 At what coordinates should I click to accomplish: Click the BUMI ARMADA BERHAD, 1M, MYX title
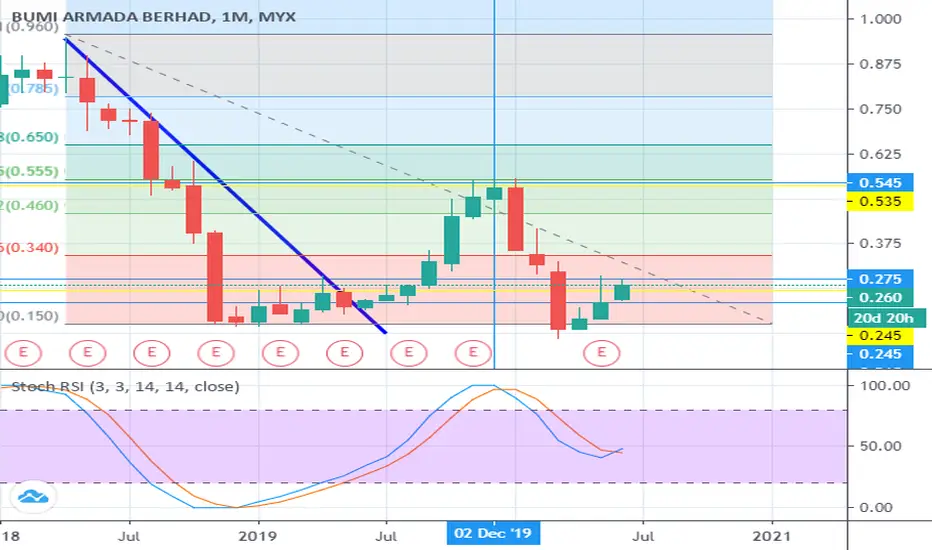point(153,16)
